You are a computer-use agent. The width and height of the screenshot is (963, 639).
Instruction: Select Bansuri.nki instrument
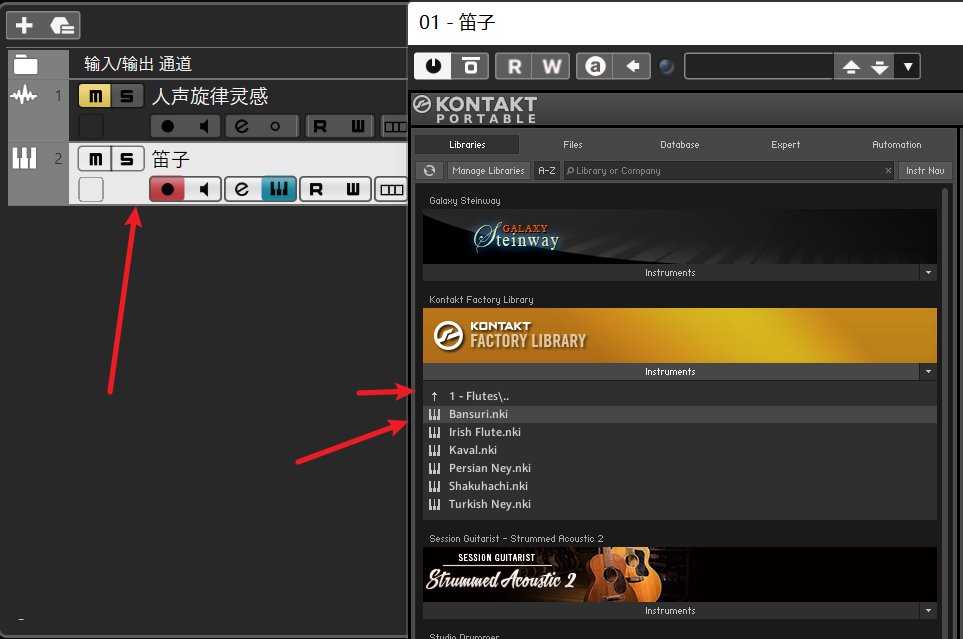tap(679, 414)
